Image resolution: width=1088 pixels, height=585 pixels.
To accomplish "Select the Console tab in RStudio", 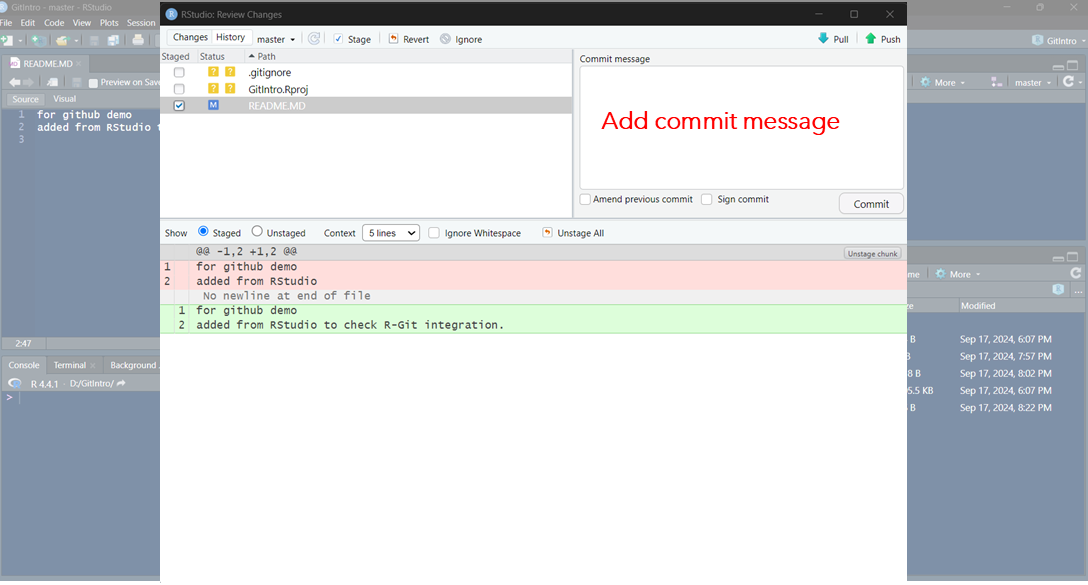I will 24,365.
